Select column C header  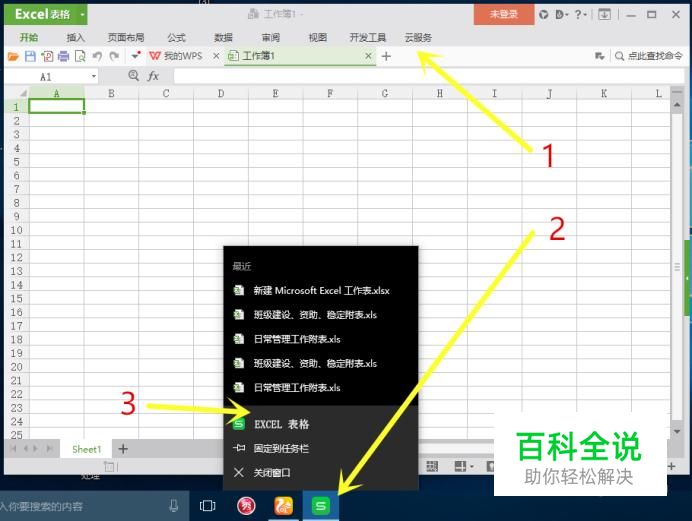point(166,93)
